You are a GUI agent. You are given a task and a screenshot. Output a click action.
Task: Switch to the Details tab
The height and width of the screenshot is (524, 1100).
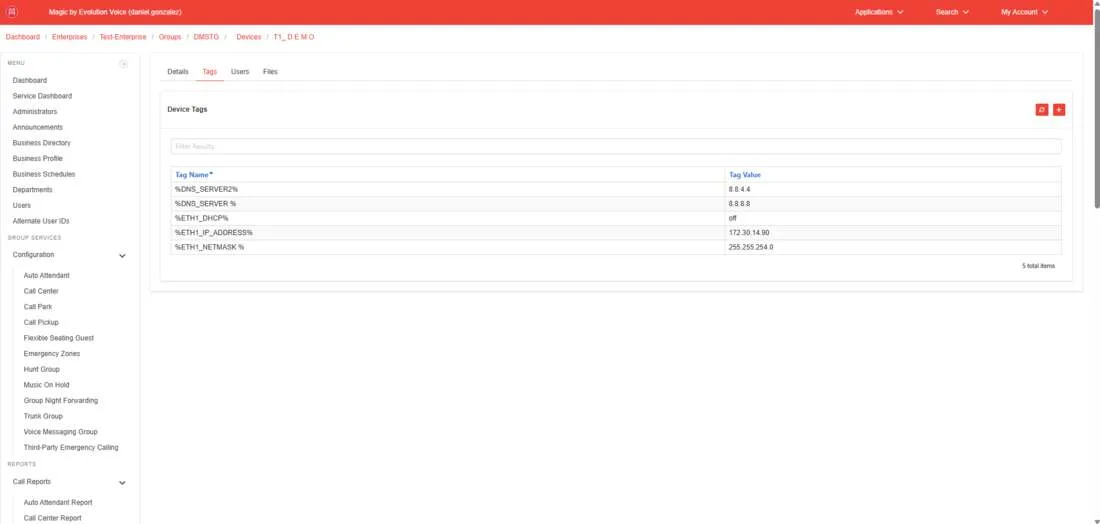coord(177,72)
